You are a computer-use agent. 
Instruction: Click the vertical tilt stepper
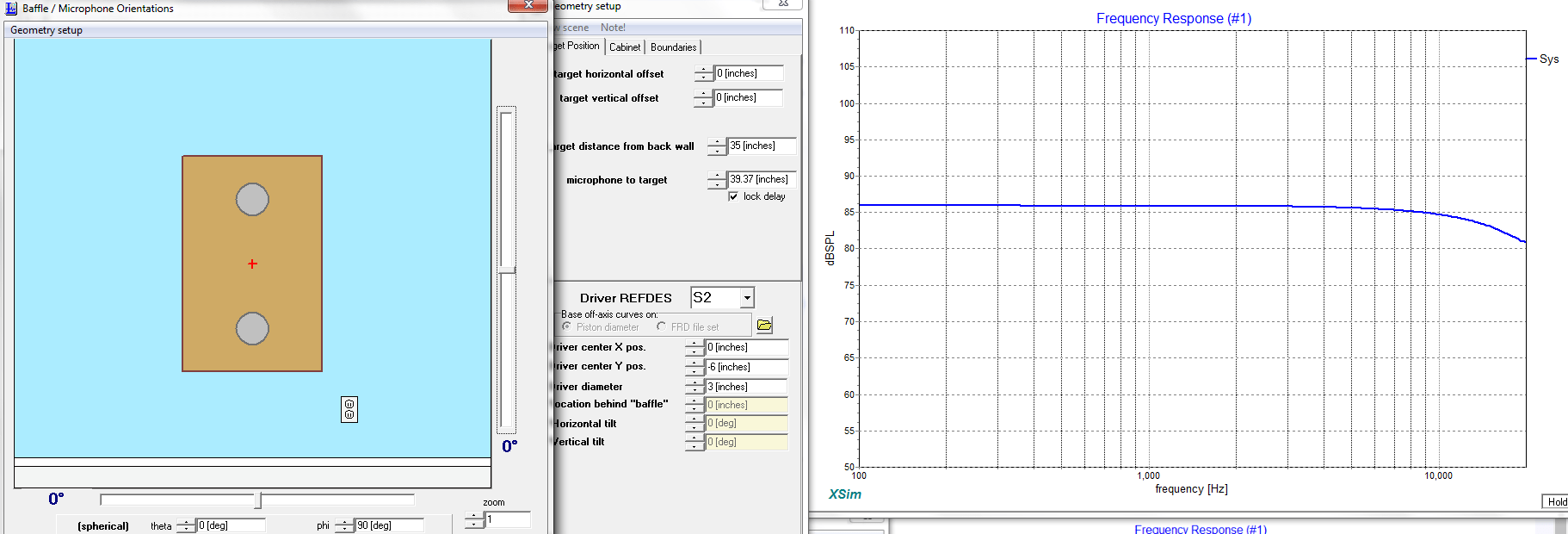[x=694, y=442]
